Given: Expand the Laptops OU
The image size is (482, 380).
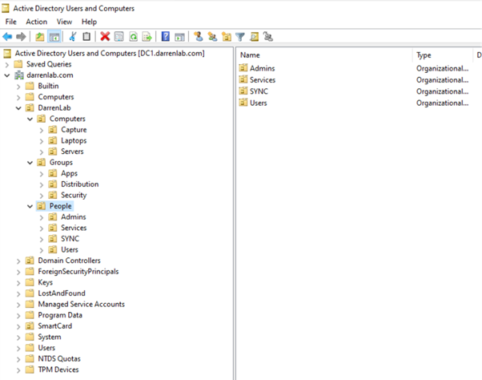Looking at the screenshot, I should pyautogui.click(x=41, y=141).
